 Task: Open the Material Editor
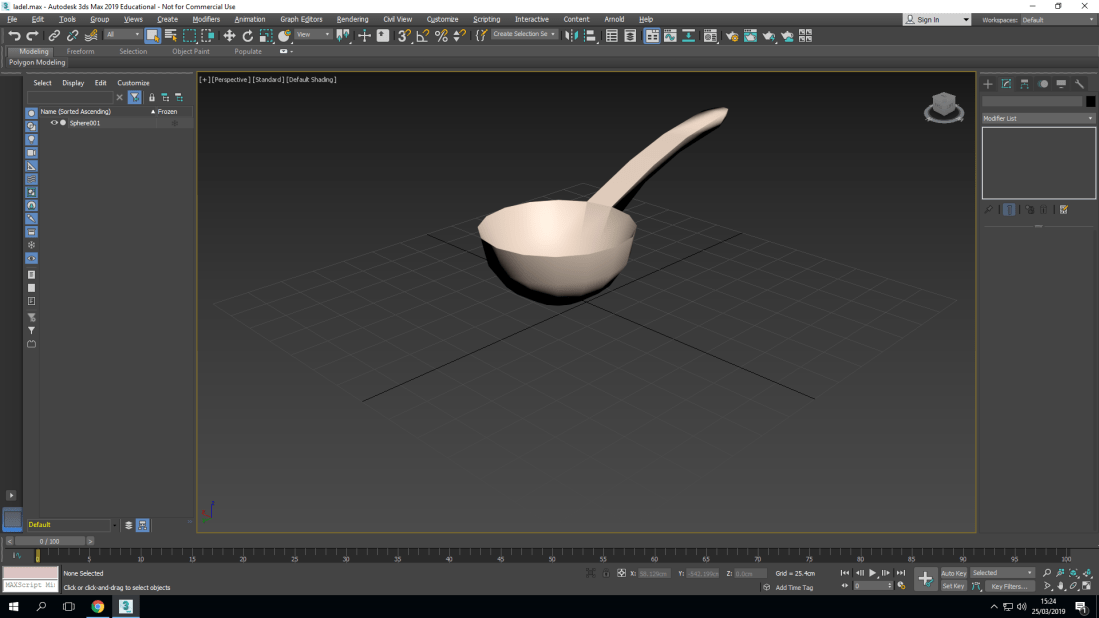[x=709, y=36]
